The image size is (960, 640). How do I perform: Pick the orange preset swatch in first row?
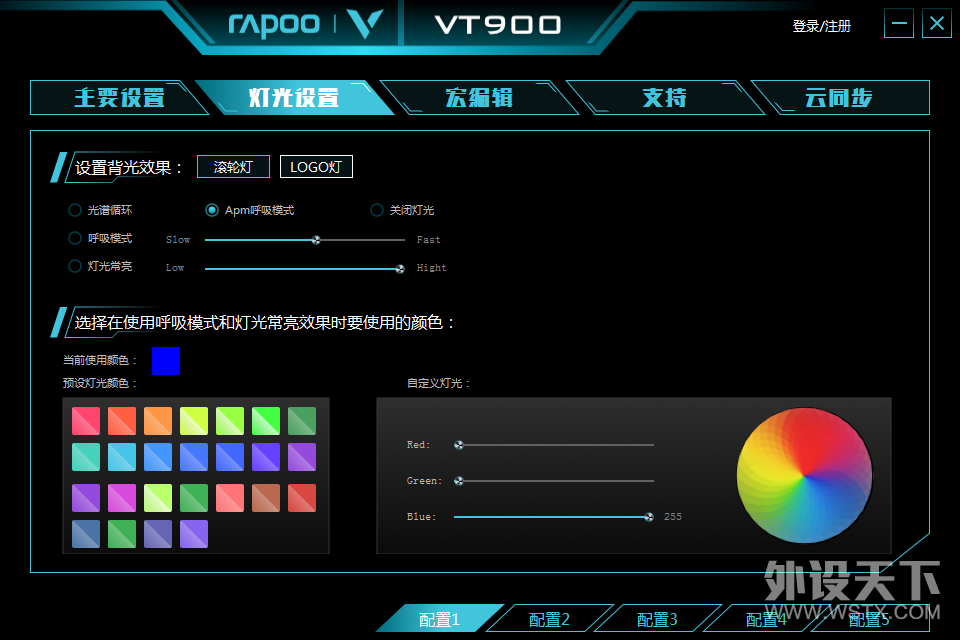(x=158, y=421)
